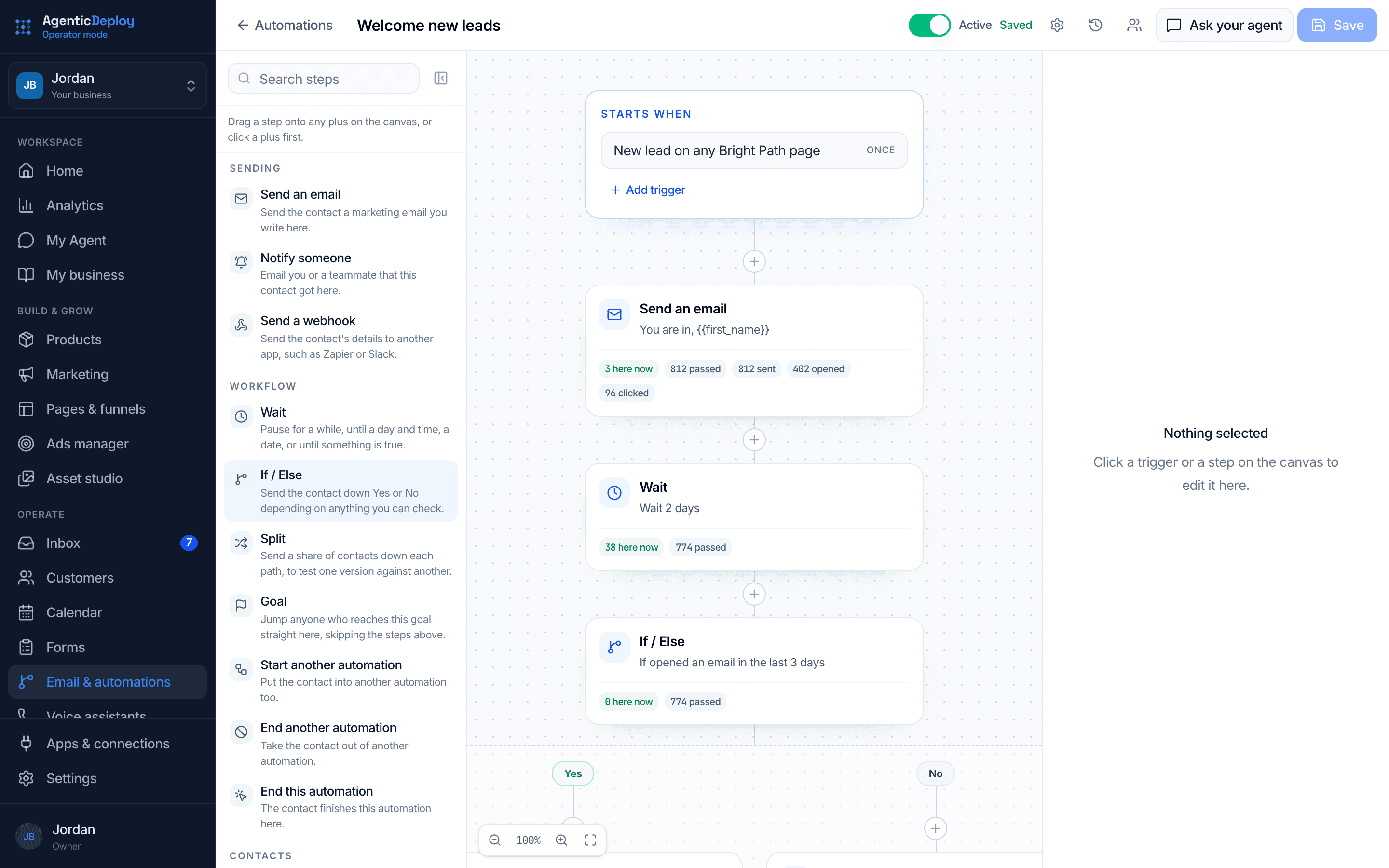
Task: Expand the Jordan business switcher
Action: (x=108, y=85)
